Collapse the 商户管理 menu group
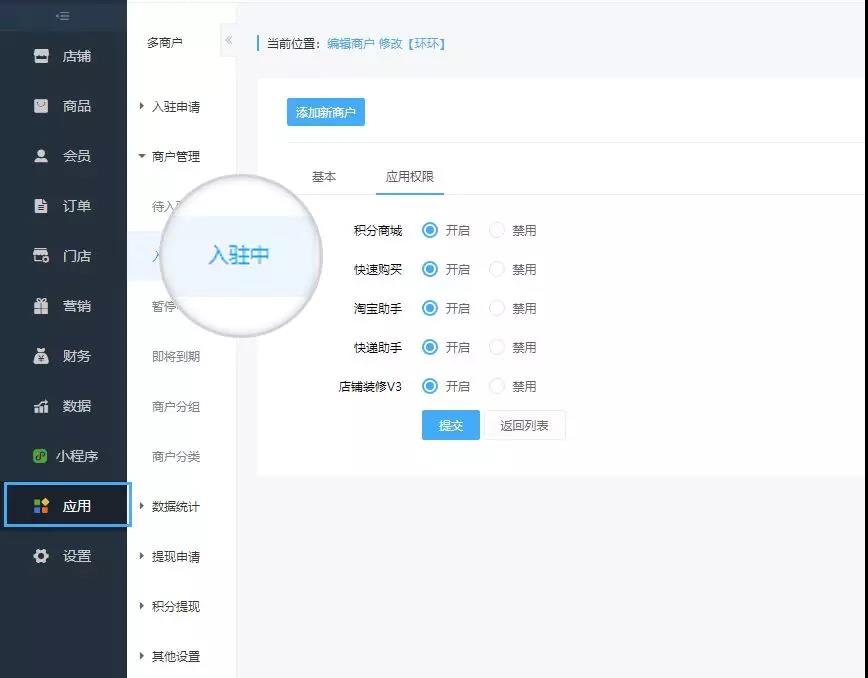The image size is (868, 678). [x=169, y=157]
